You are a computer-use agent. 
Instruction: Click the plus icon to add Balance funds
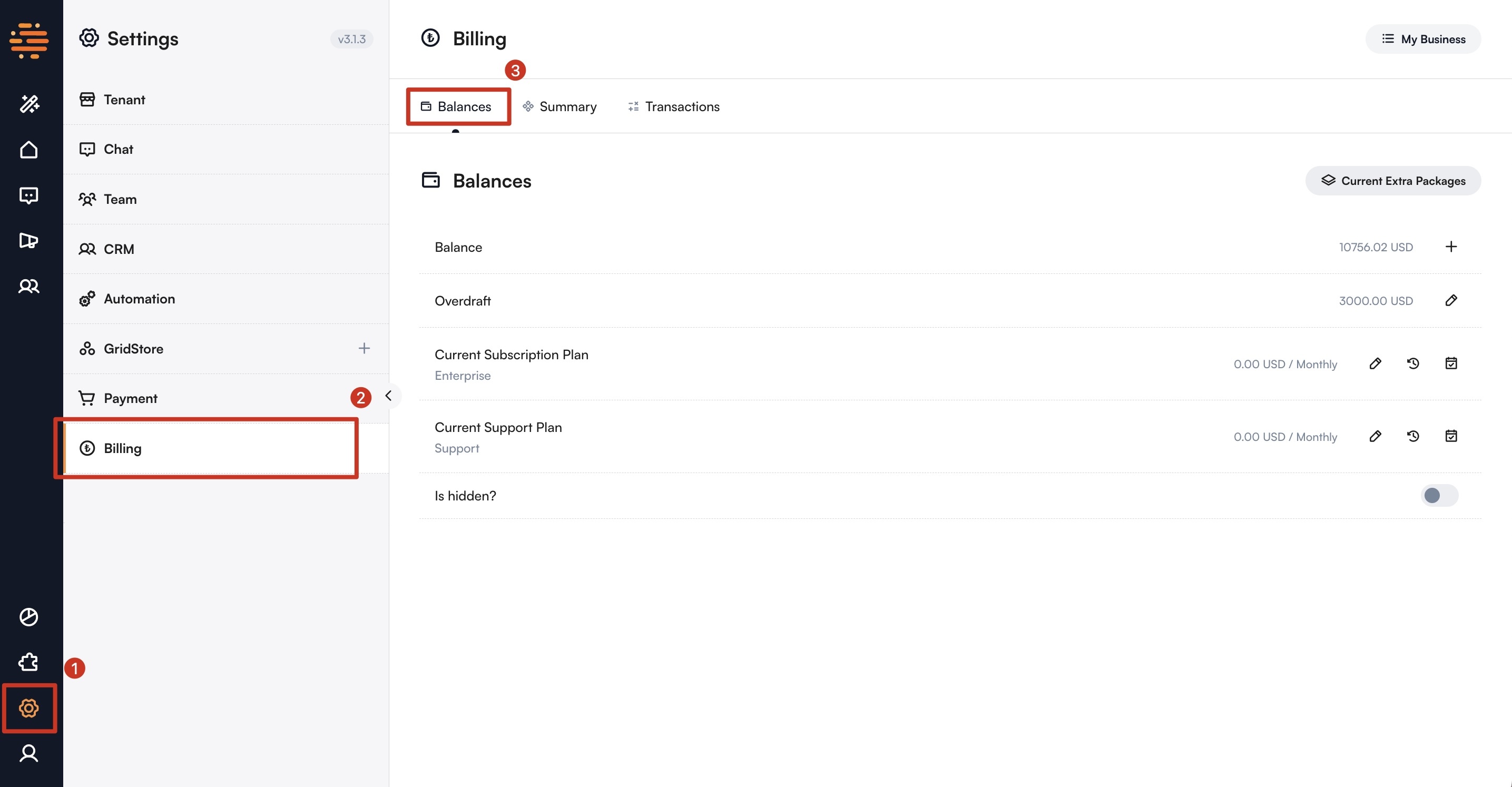(1450, 247)
